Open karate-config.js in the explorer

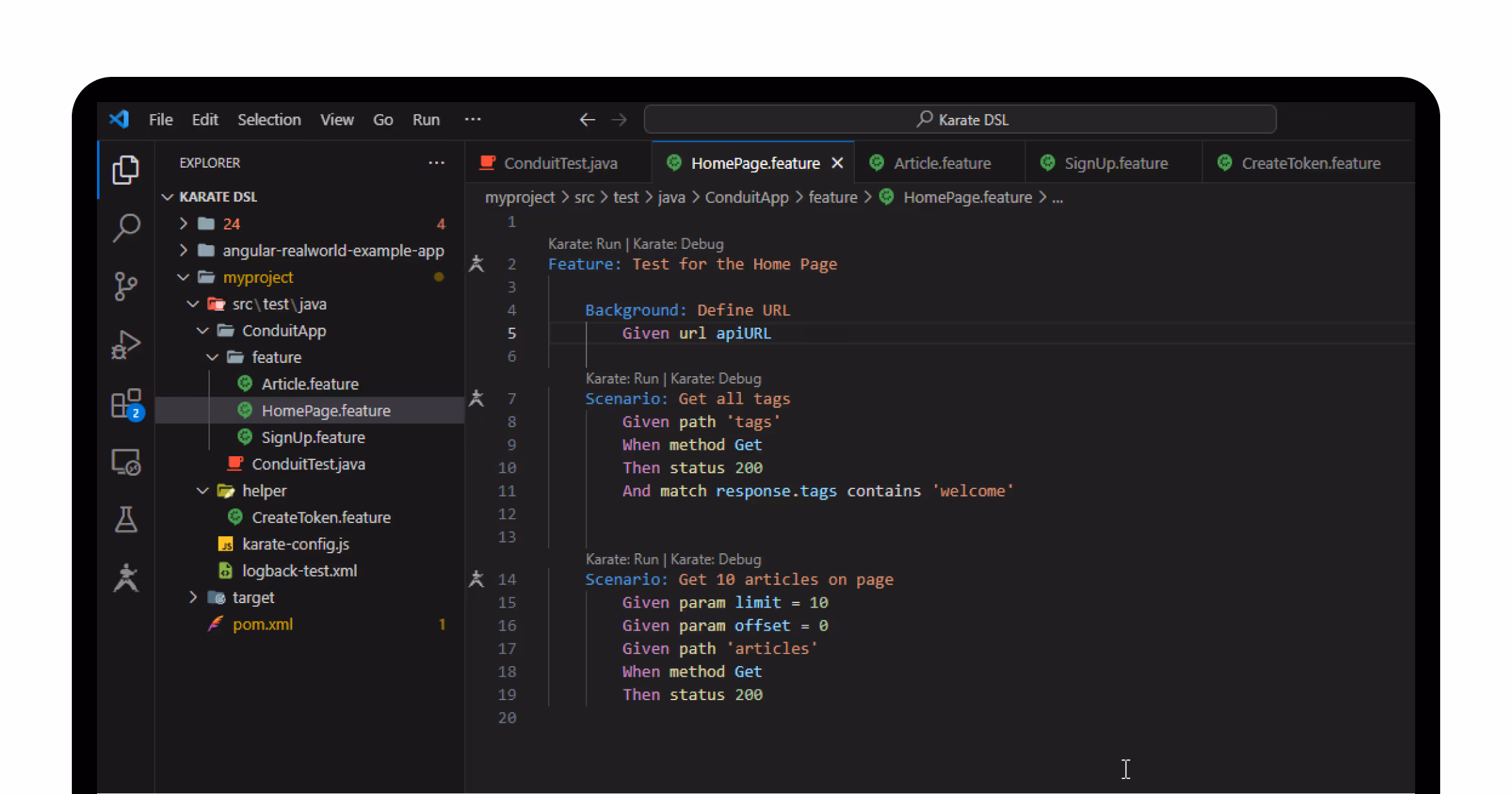click(x=295, y=544)
